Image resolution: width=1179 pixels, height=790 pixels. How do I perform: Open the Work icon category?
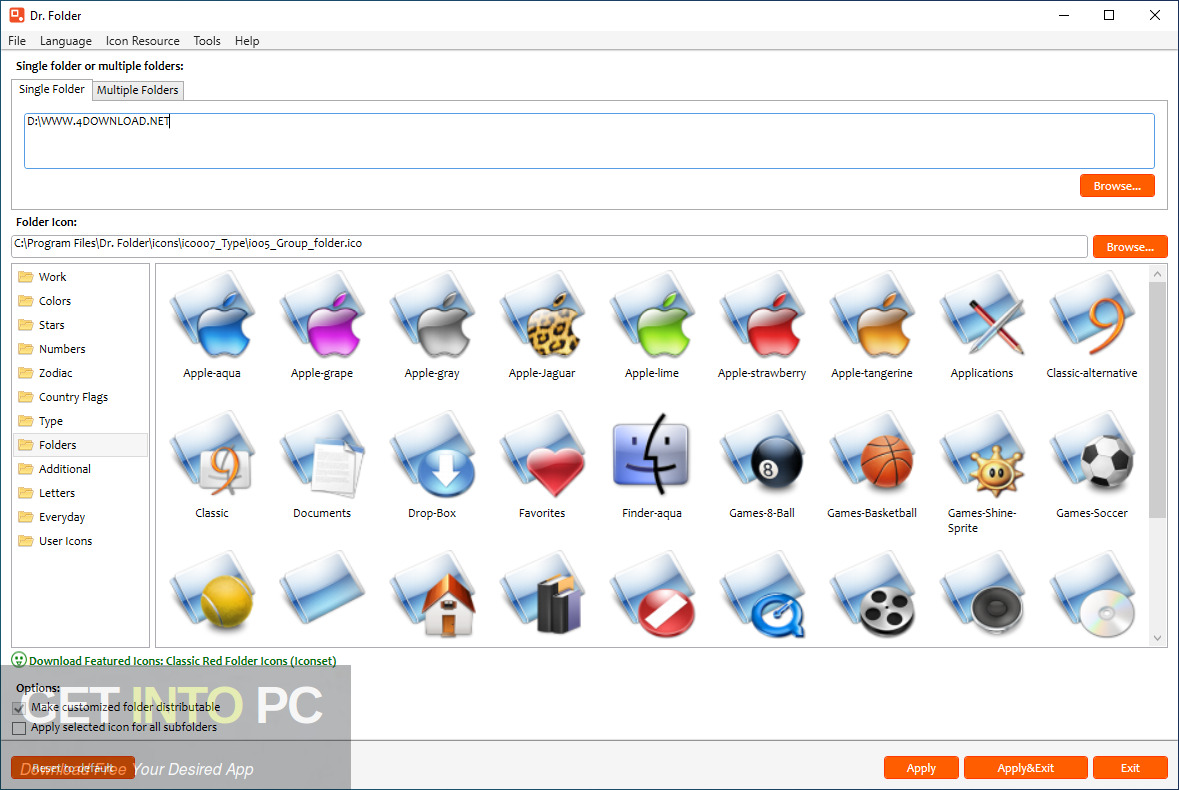point(80,277)
